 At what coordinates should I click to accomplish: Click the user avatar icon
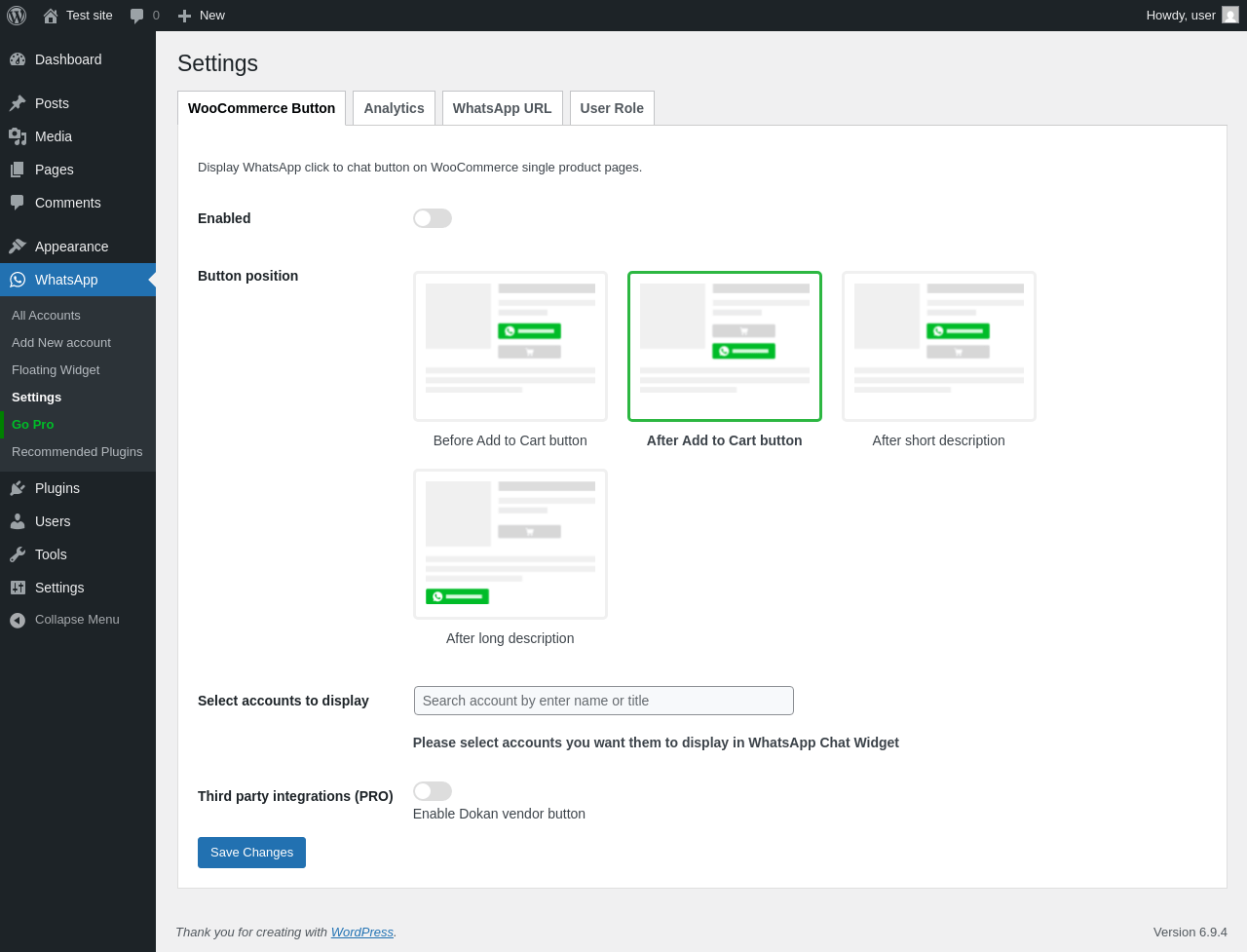click(1230, 15)
